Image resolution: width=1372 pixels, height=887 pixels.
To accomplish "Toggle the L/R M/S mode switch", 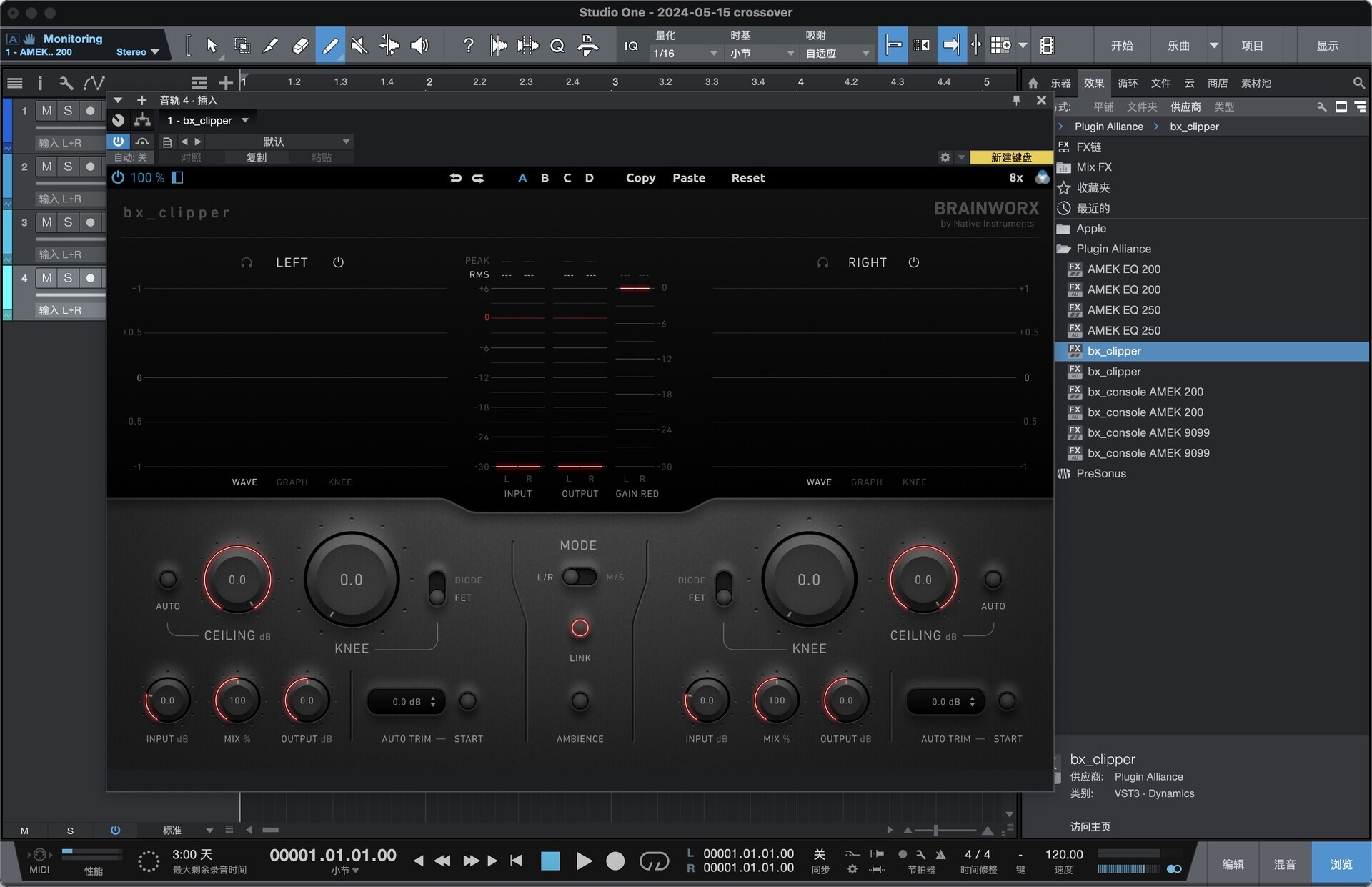I will 579,577.
